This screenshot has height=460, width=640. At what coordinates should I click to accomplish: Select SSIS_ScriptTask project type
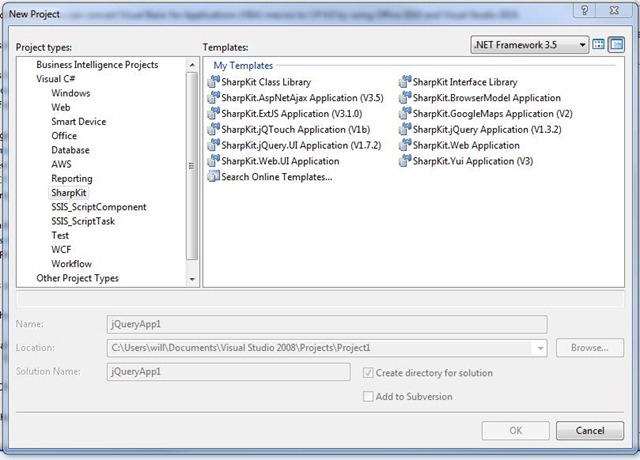click(83, 221)
